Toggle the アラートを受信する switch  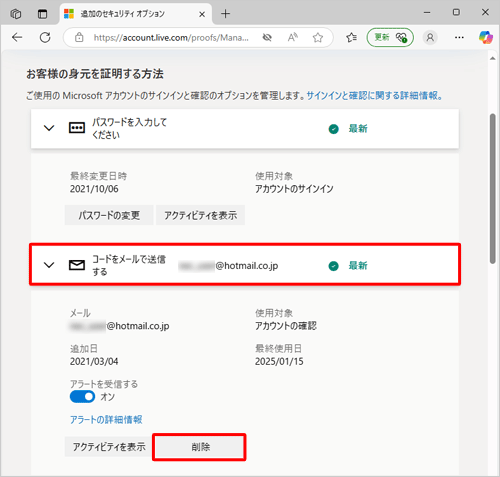tap(82, 397)
